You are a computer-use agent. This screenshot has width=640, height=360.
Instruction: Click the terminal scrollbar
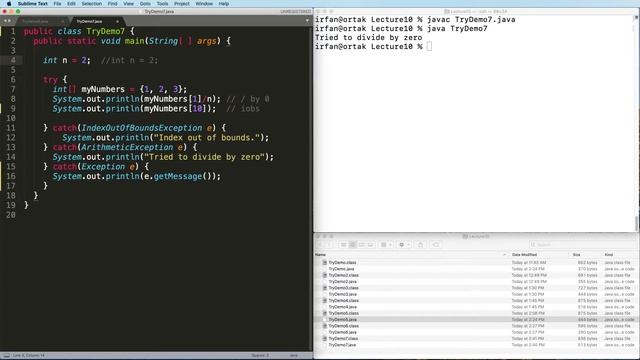tap(636, 223)
